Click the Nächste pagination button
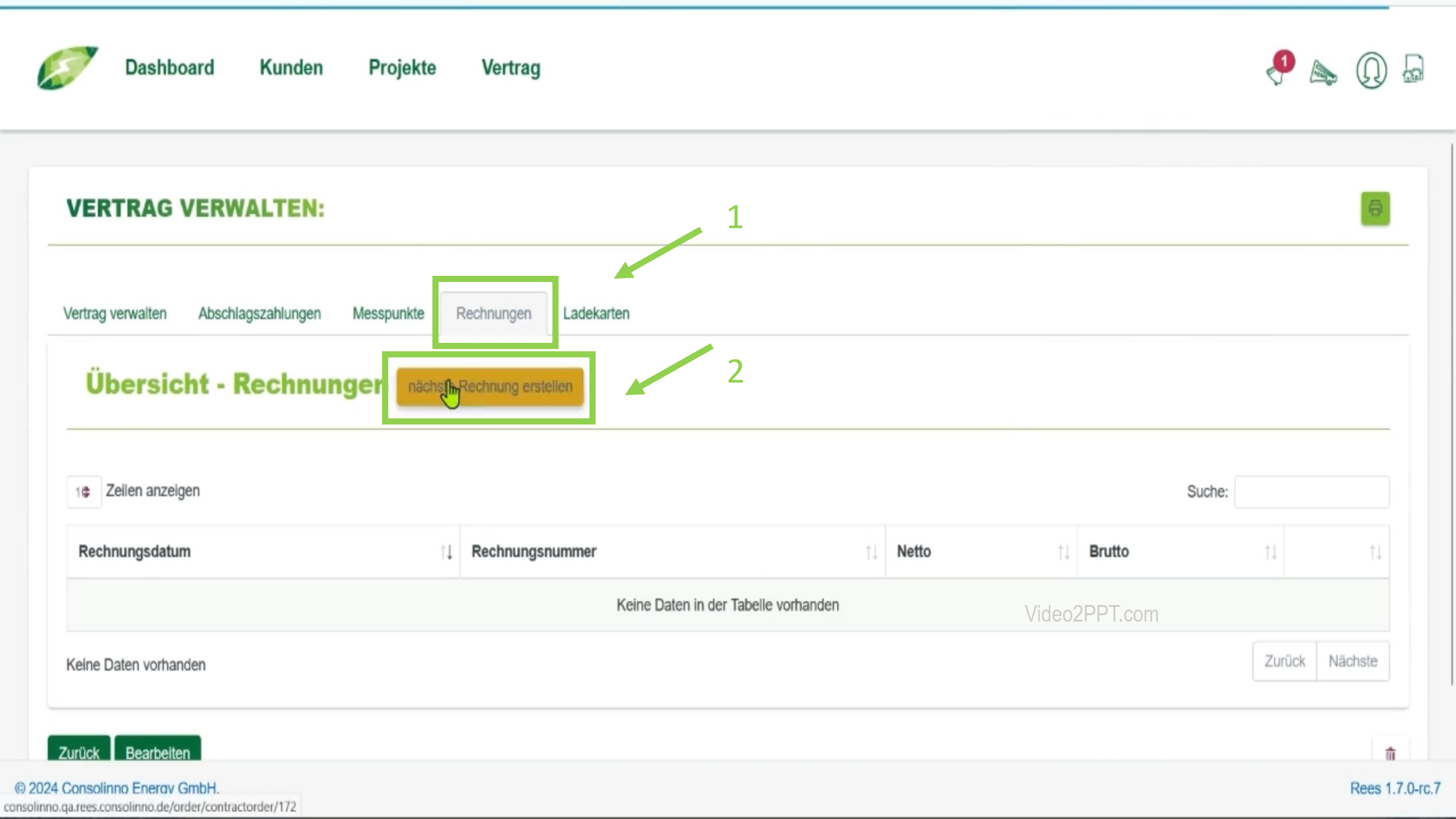This screenshot has height=819, width=1456. [x=1352, y=661]
